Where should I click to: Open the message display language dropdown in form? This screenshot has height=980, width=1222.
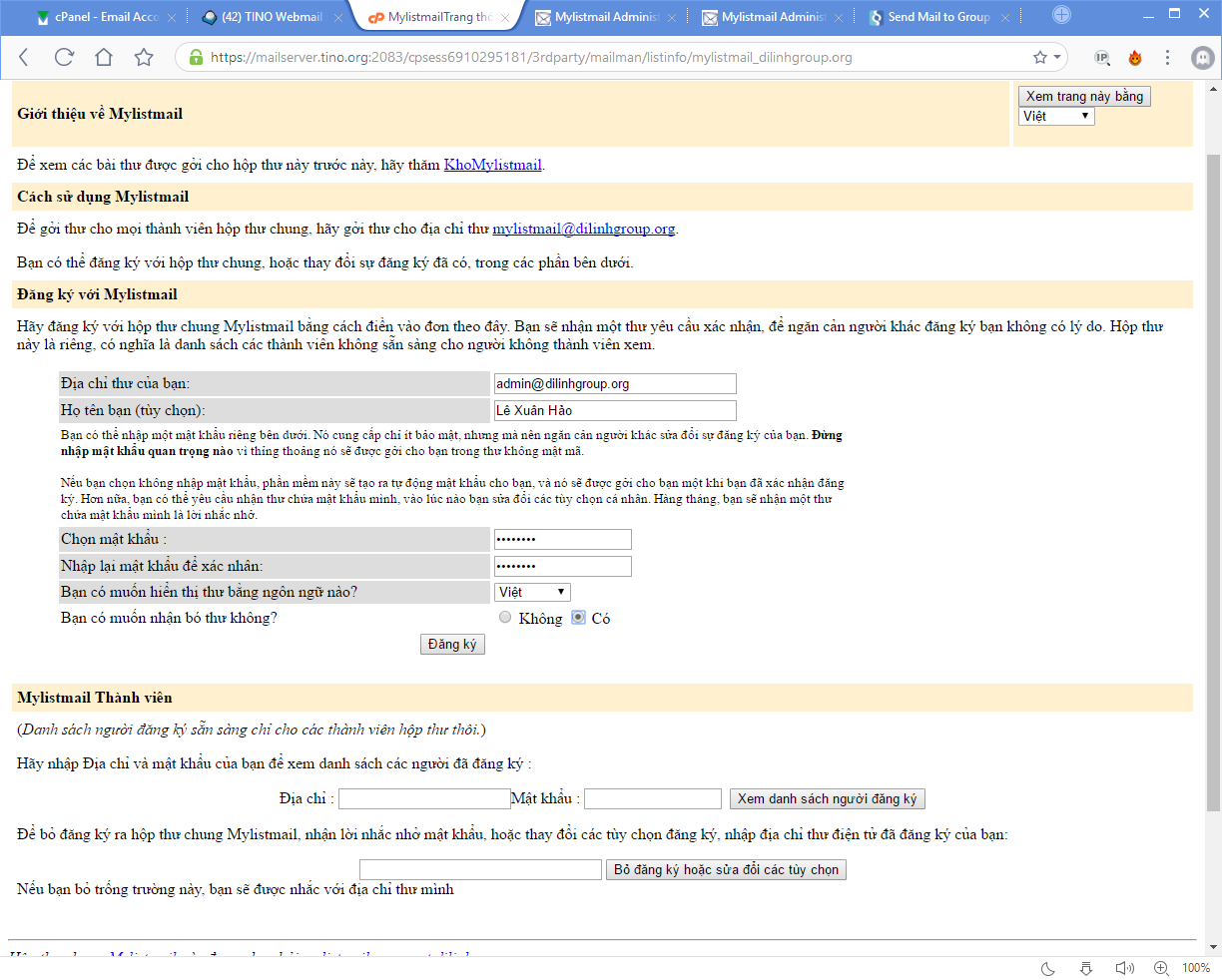coord(532,592)
